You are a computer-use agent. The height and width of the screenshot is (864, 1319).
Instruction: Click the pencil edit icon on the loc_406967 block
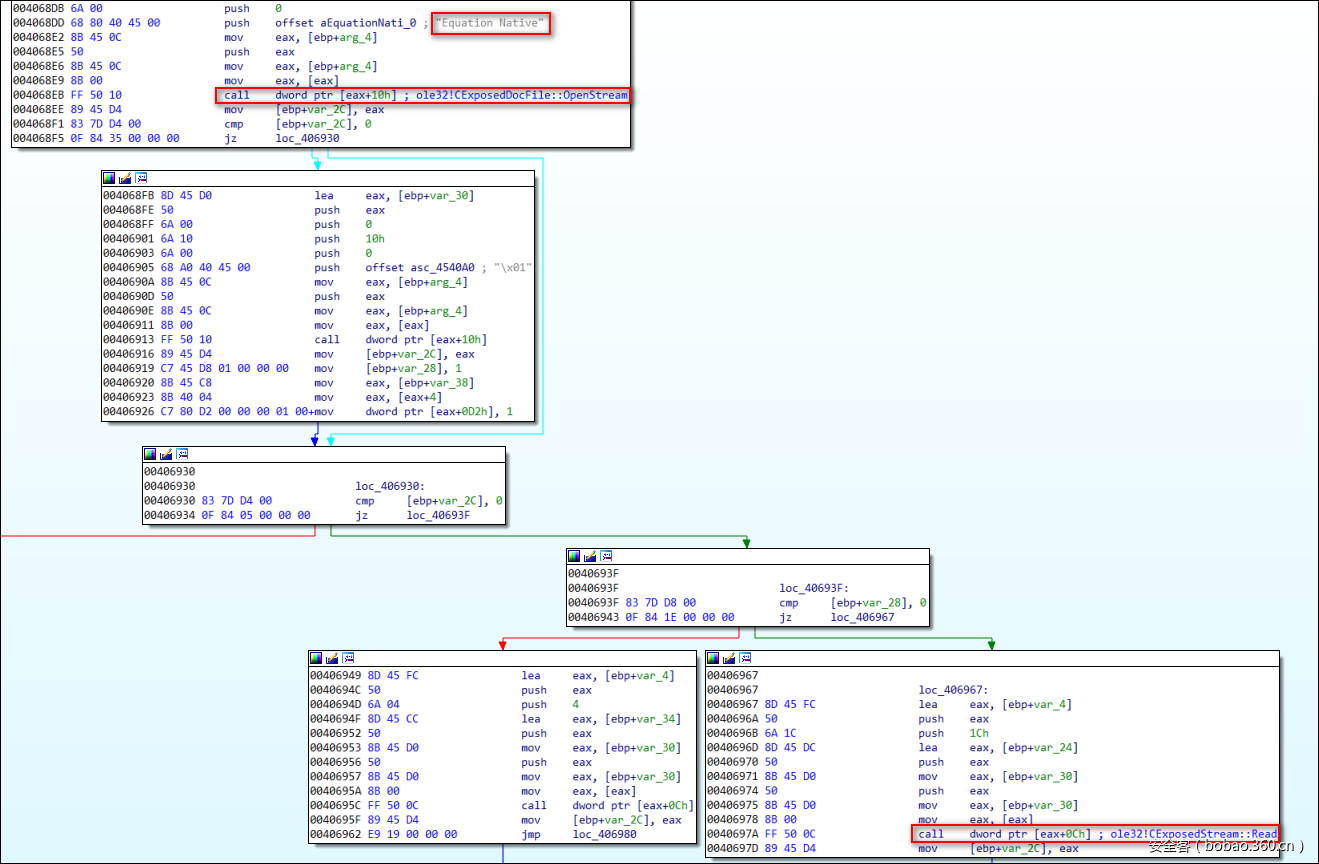pos(730,658)
